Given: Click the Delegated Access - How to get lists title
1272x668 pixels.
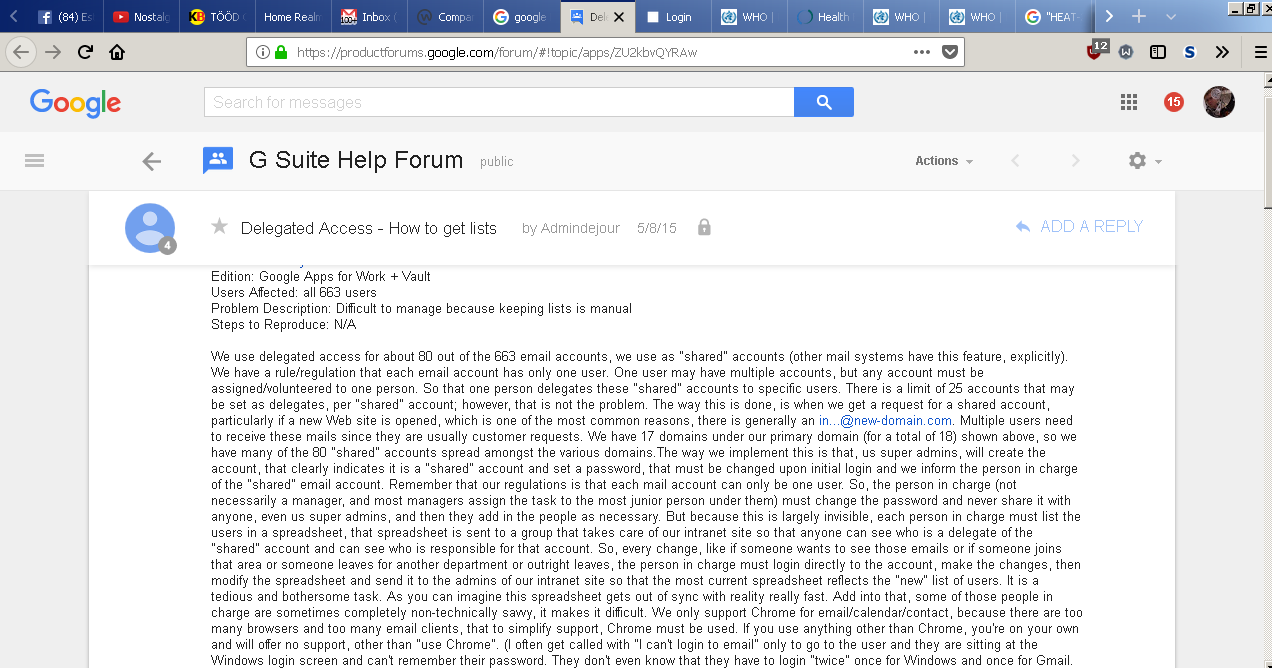Looking at the screenshot, I should point(369,228).
